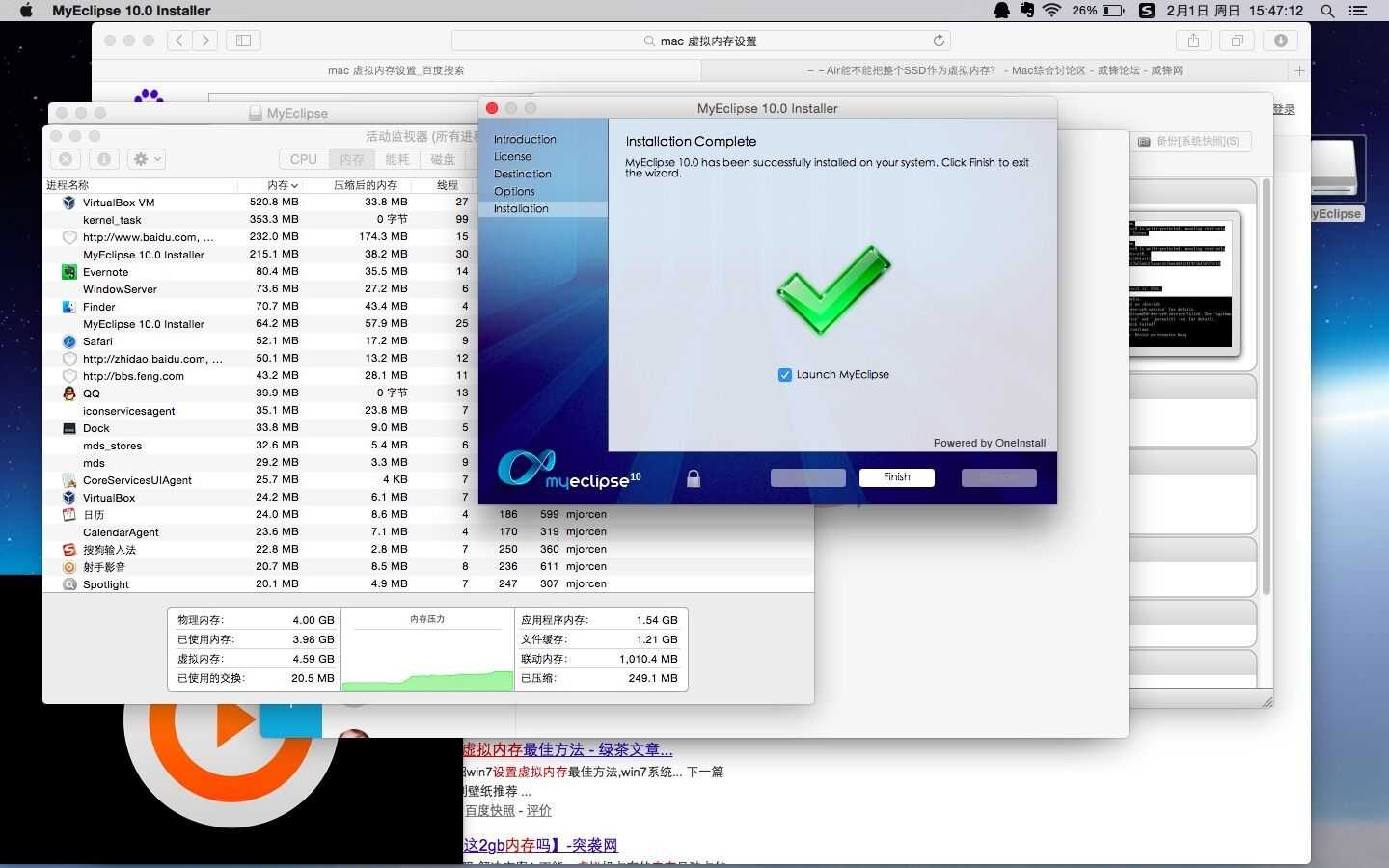Select CalendarAgent process row
The image size is (1389, 868).
click(x=429, y=532)
